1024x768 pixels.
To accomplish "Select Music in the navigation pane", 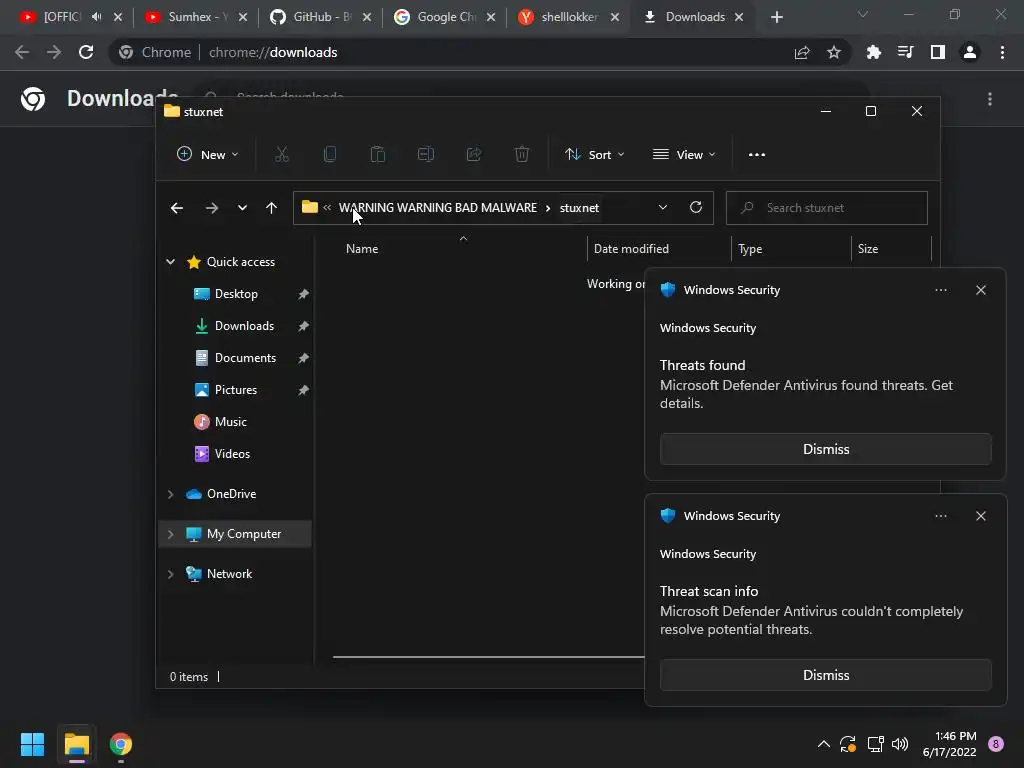I will (230, 422).
